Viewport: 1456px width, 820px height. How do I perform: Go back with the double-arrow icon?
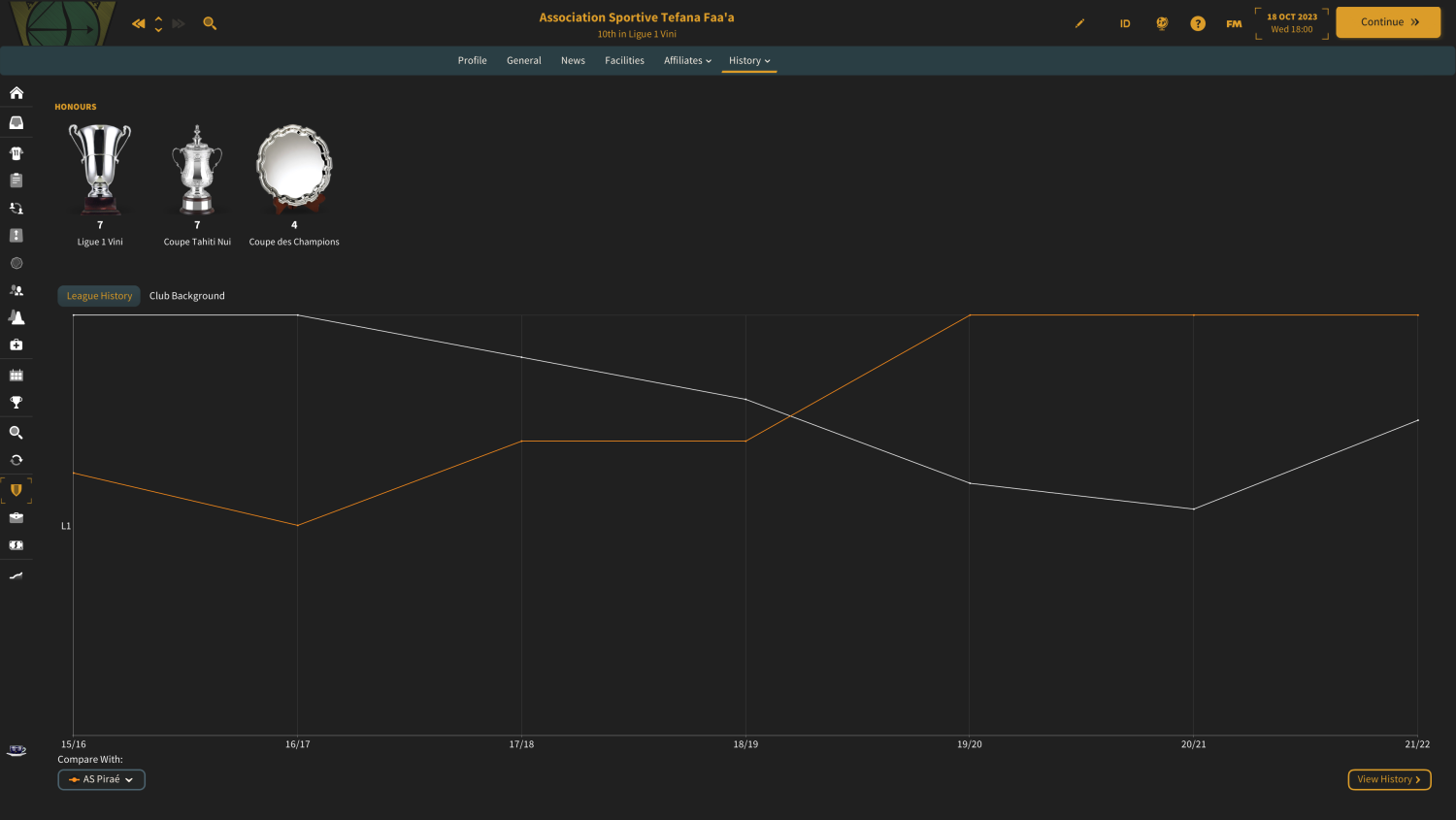(x=139, y=23)
